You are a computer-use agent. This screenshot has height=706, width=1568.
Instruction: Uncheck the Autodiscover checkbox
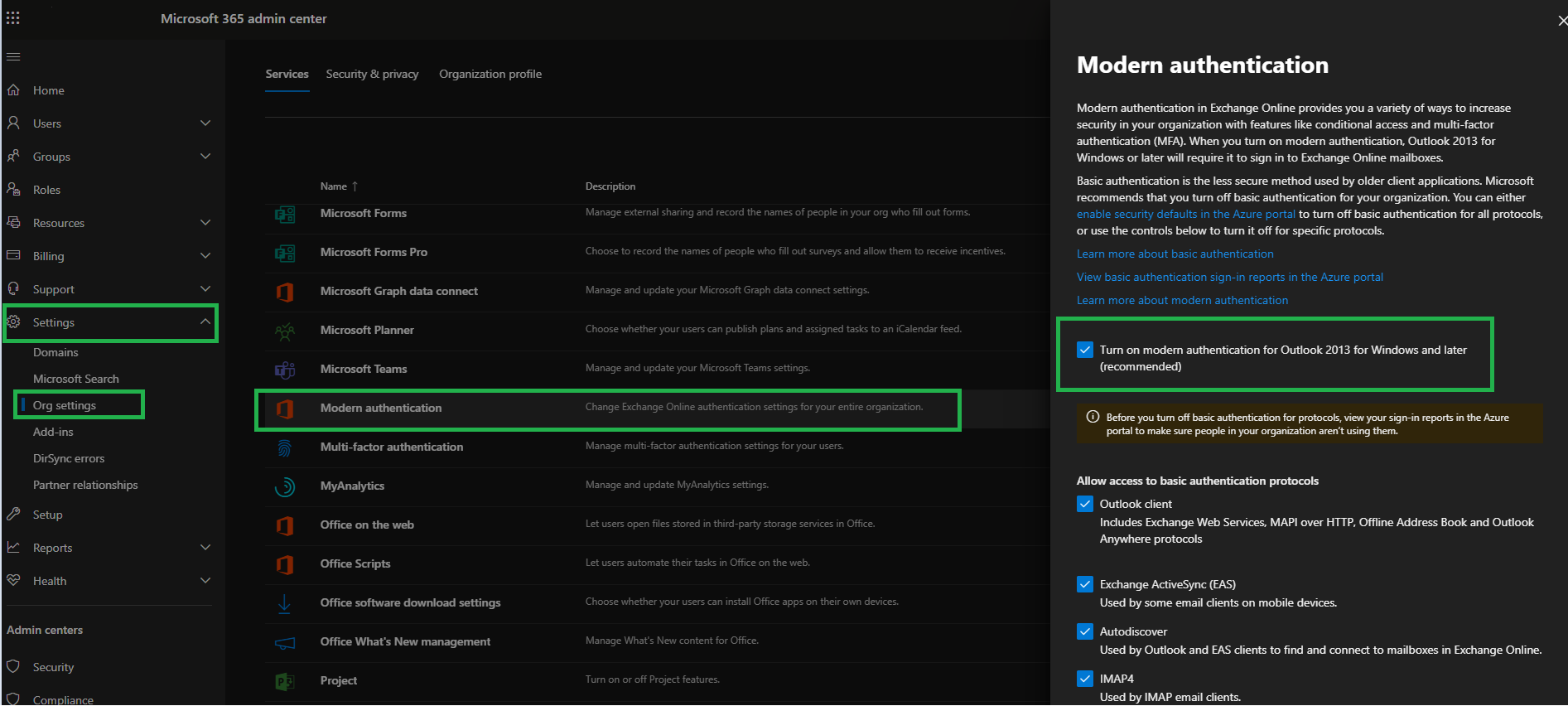tap(1085, 631)
